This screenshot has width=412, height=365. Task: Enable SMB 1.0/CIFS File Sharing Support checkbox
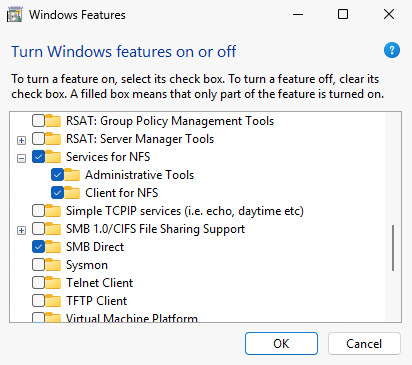pyautogui.click(x=38, y=229)
